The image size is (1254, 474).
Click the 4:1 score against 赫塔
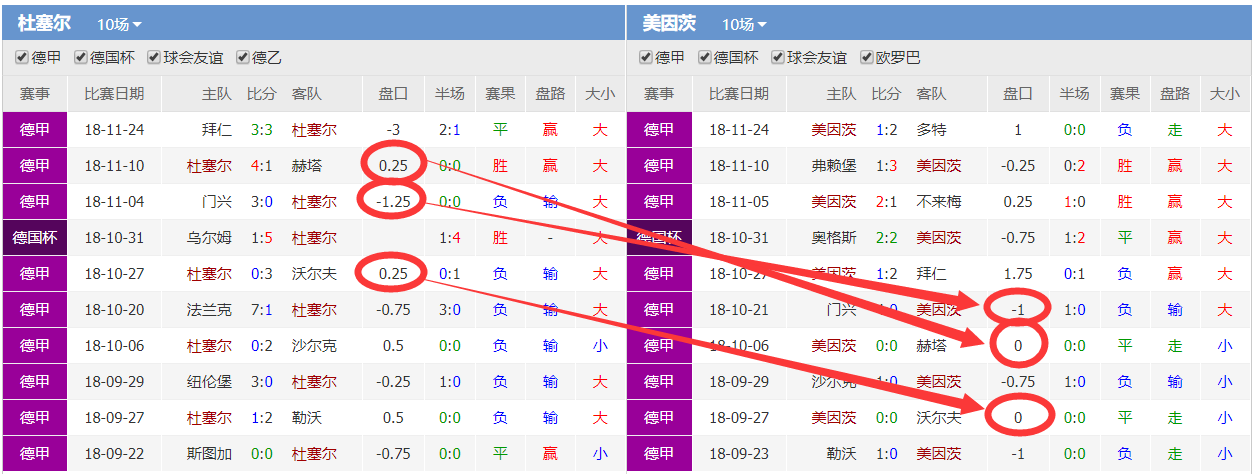point(261,166)
